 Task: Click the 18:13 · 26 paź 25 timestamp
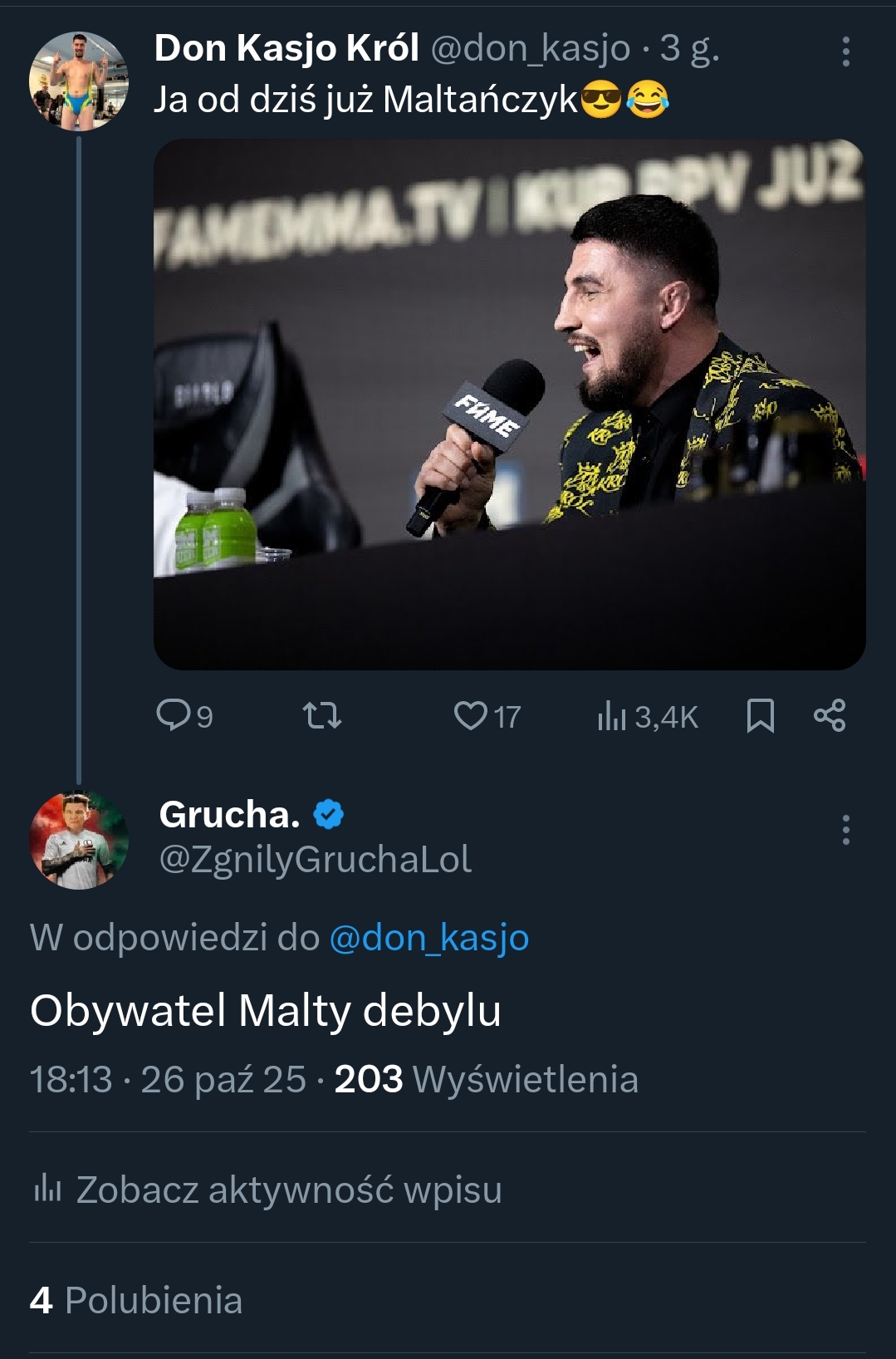[168, 1080]
